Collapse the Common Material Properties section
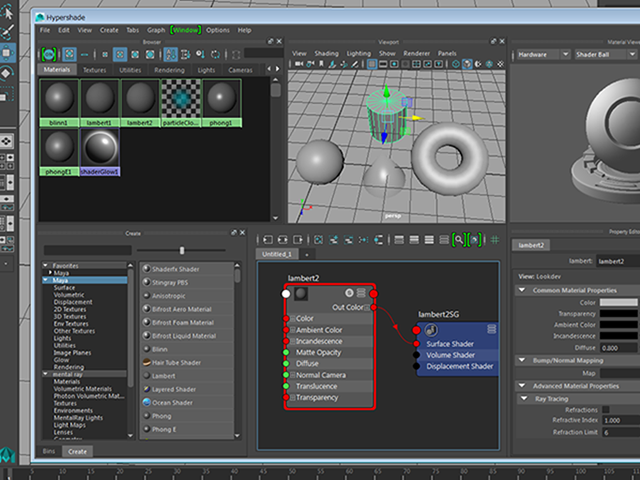640x480 pixels. pos(522,290)
